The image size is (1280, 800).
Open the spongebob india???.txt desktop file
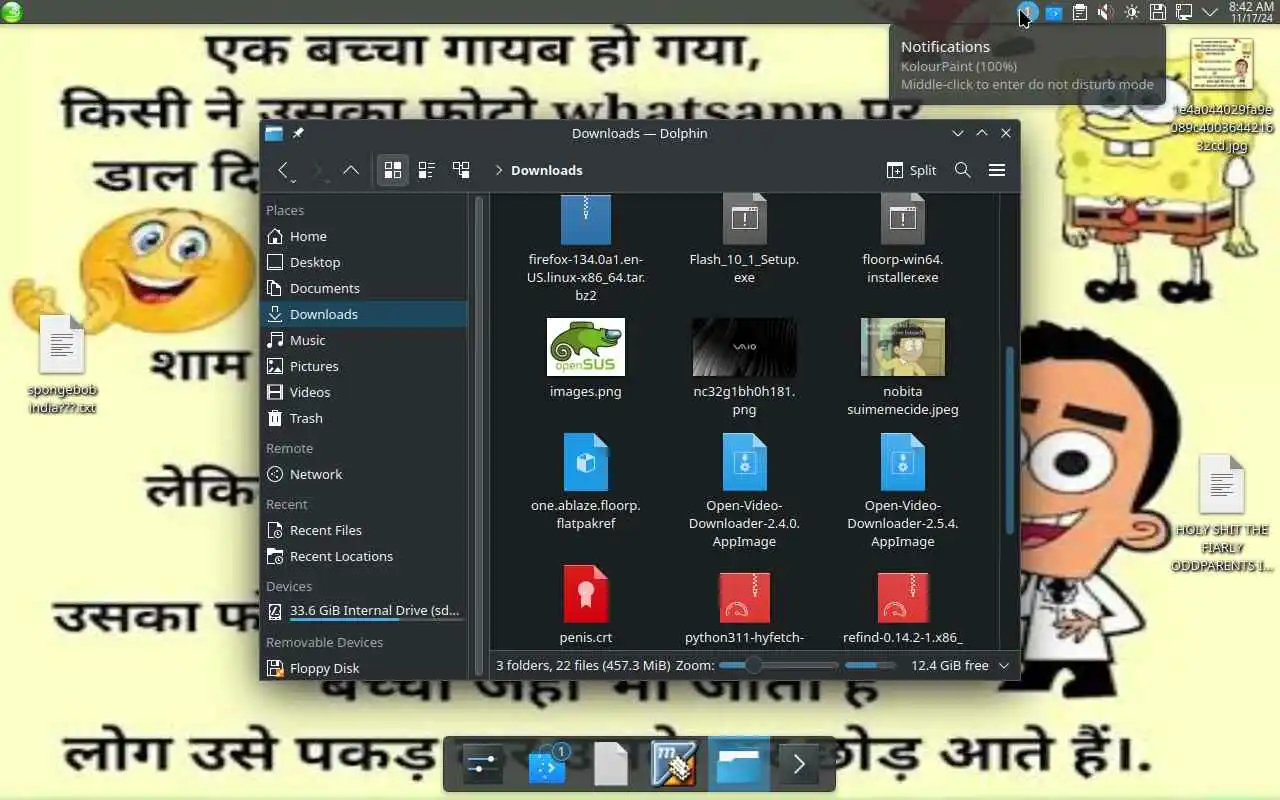62,364
